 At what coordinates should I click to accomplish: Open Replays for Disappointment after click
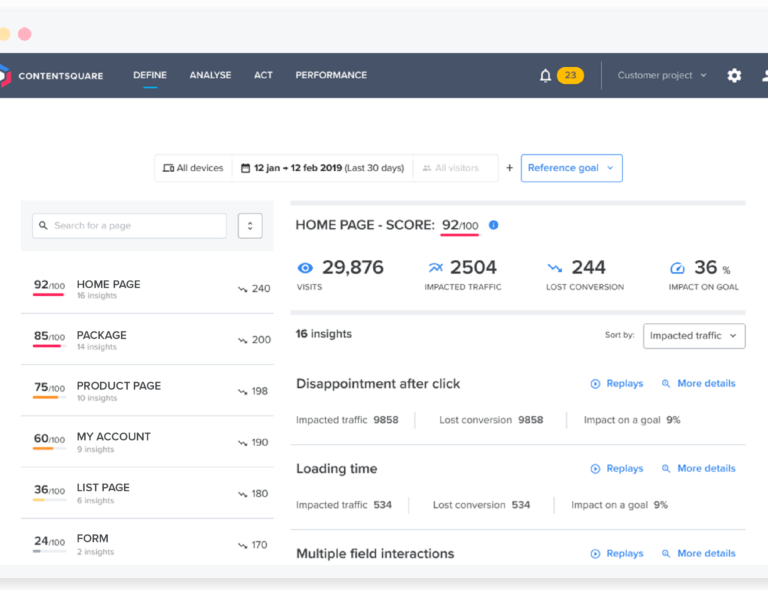pos(617,383)
